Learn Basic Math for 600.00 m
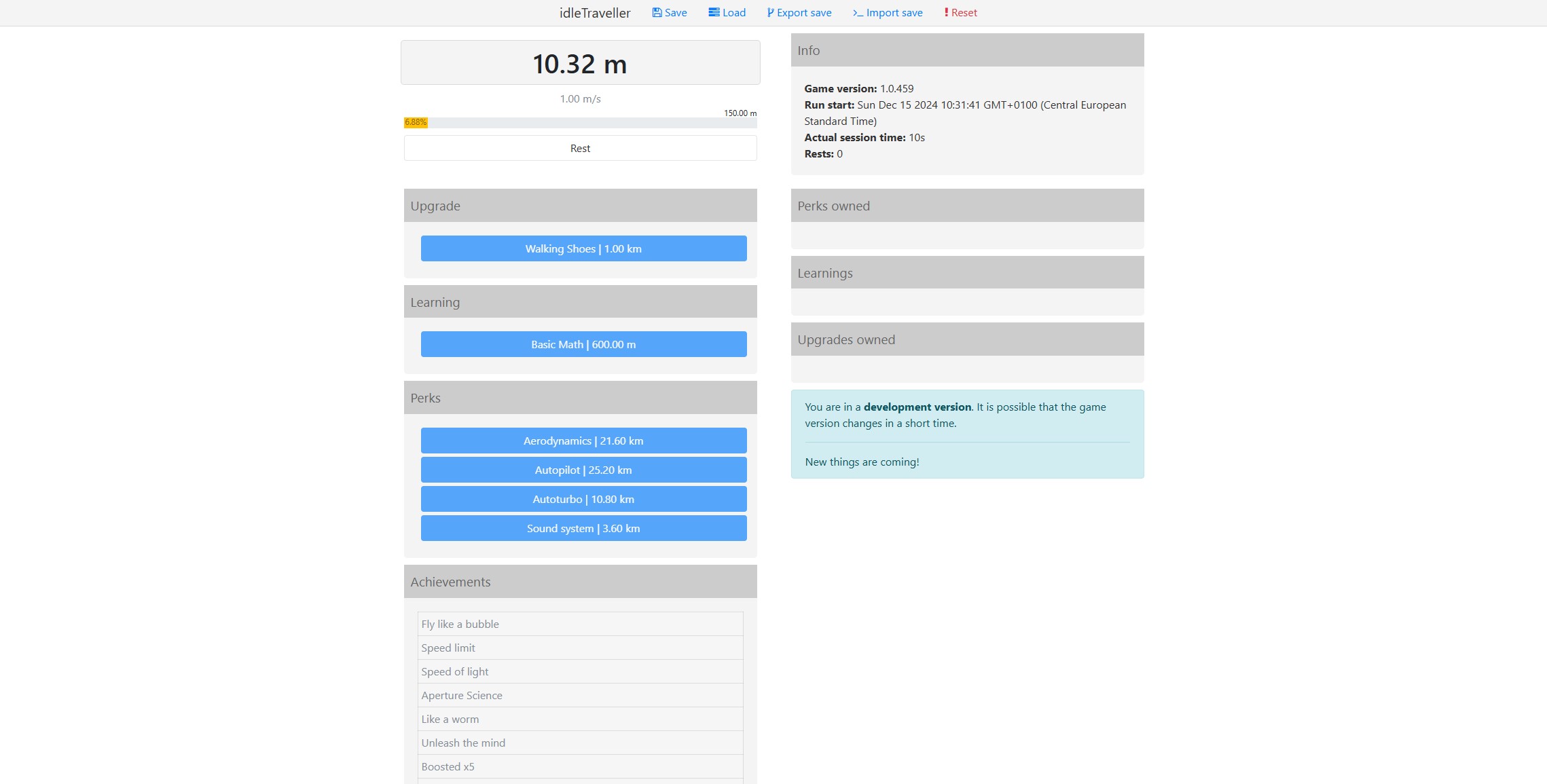The image size is (1547, 784). [584, 344]
